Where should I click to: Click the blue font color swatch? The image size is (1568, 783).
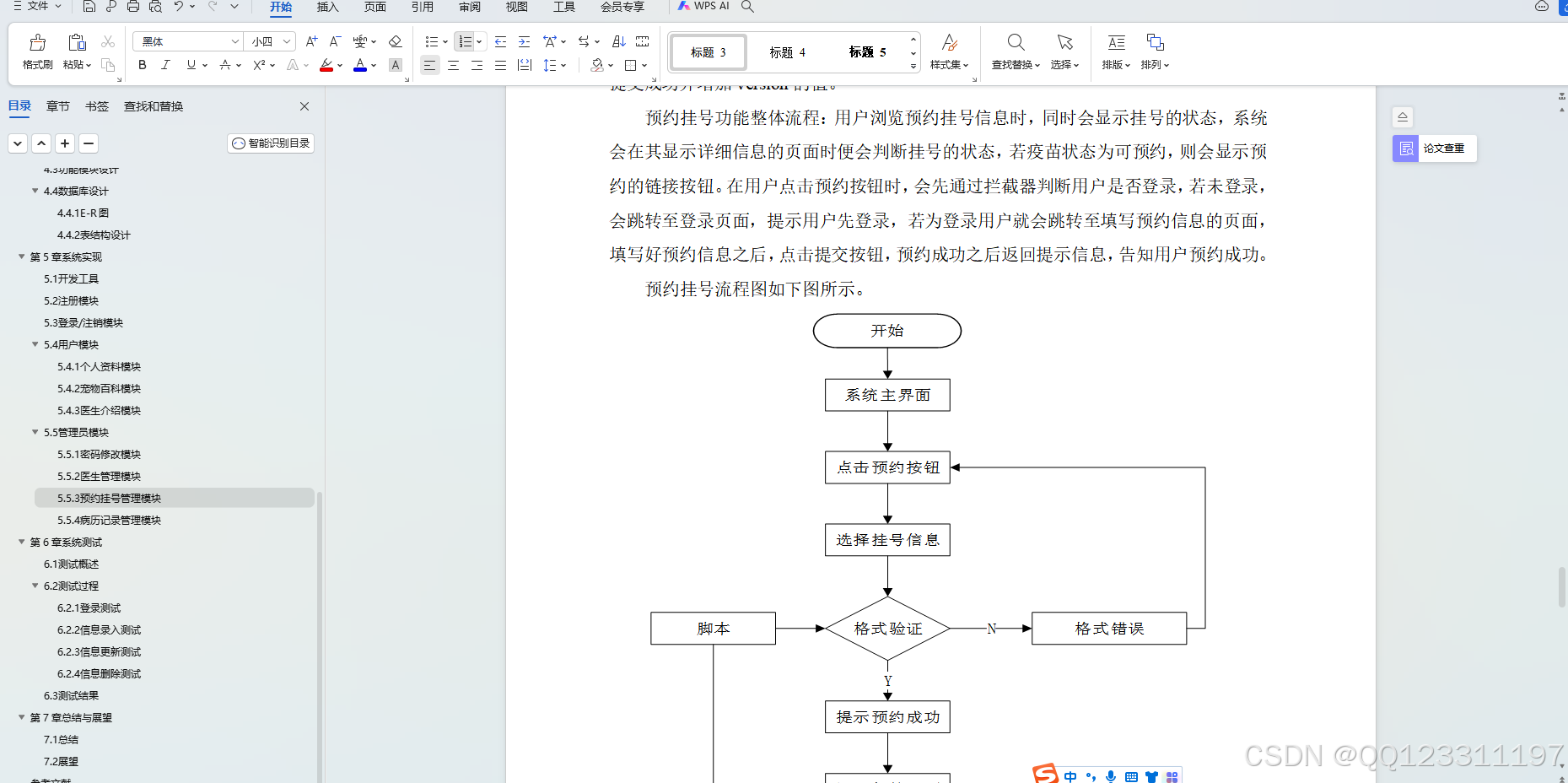tap(360, 66)
